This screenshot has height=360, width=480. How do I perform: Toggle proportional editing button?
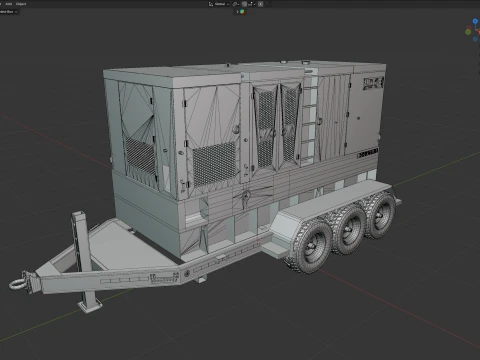pos(261,4)
